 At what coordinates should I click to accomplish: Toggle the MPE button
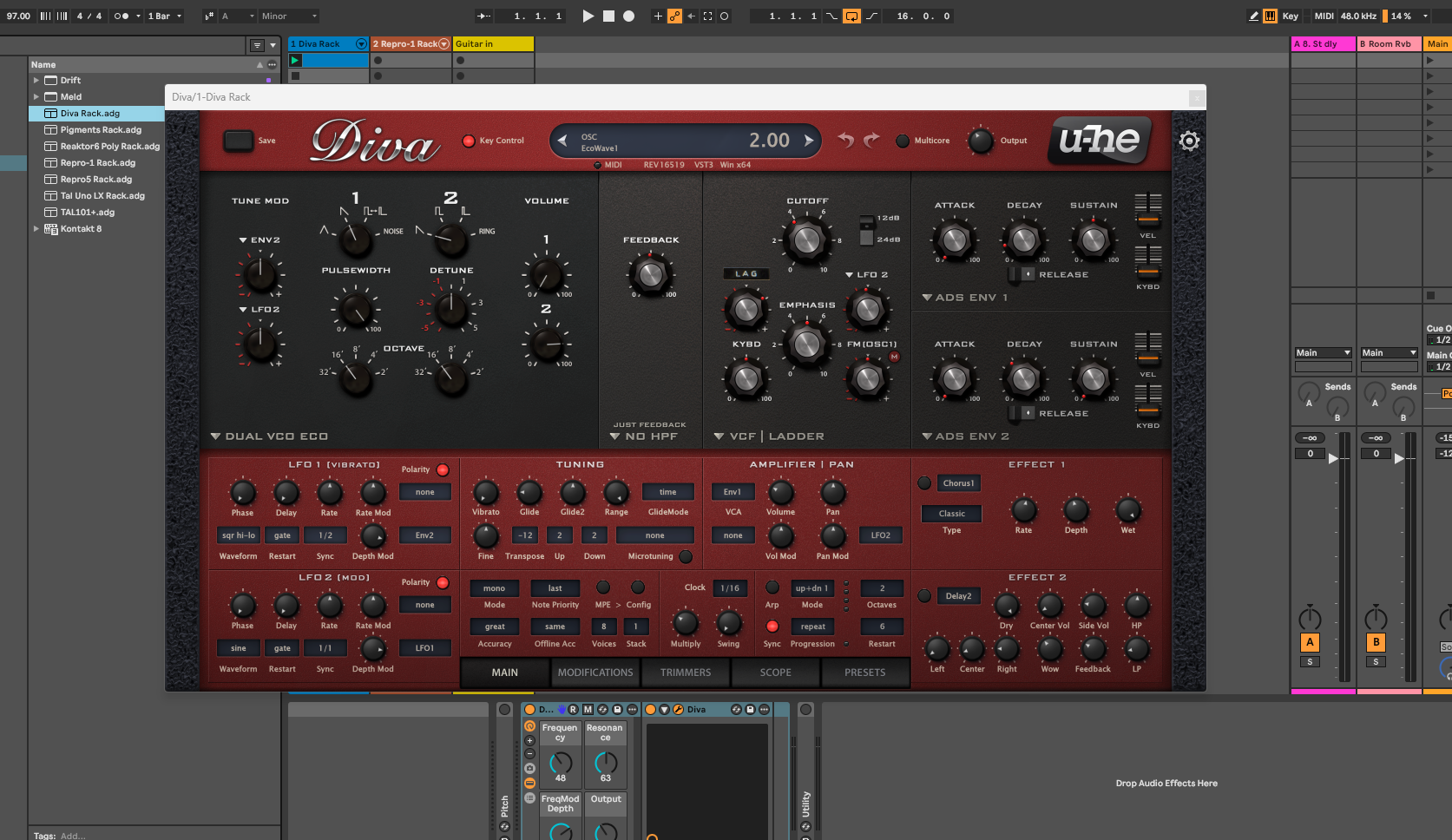(603, 587)
